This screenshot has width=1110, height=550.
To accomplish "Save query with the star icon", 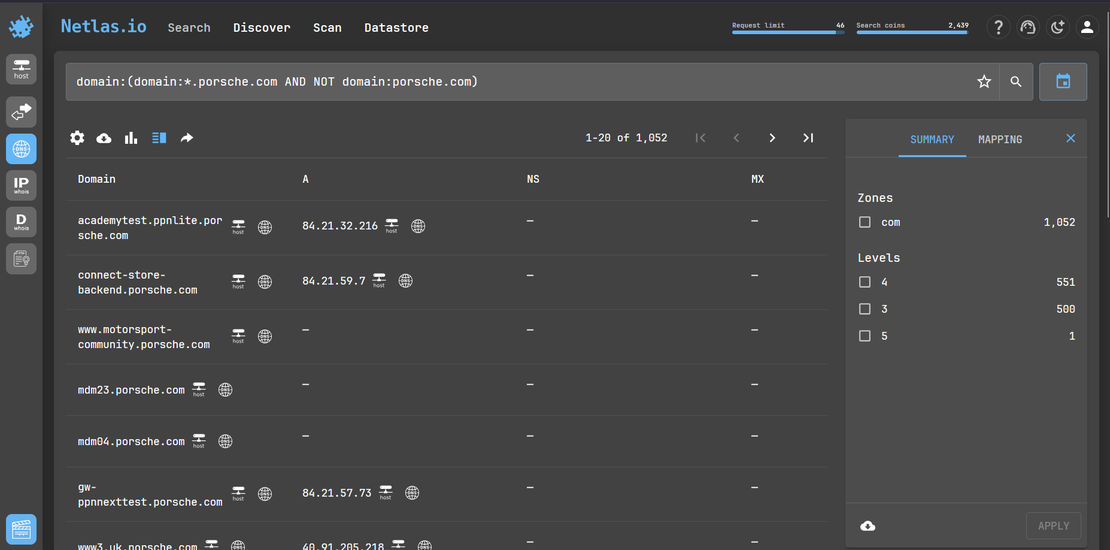I will (x=984, y=82).
